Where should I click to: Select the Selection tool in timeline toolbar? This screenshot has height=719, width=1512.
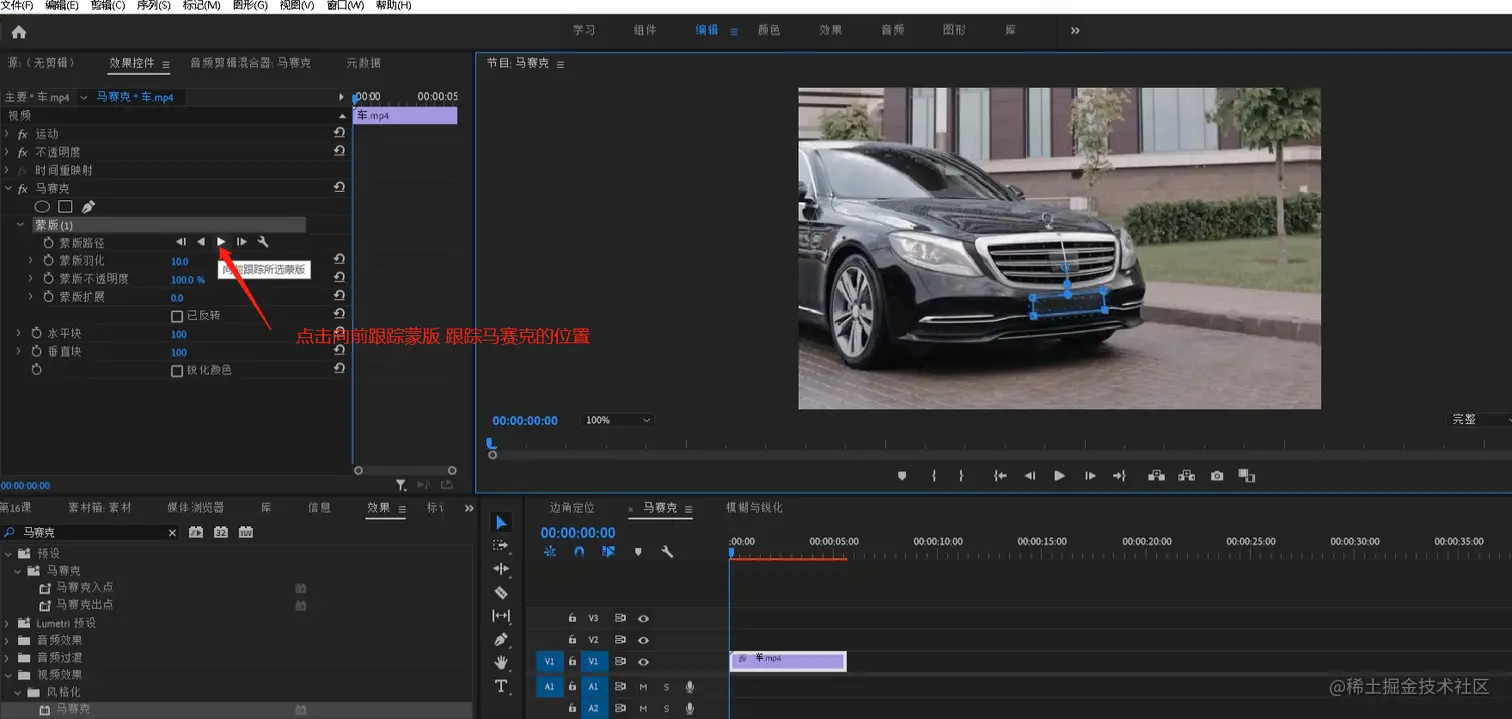point(501,523)
